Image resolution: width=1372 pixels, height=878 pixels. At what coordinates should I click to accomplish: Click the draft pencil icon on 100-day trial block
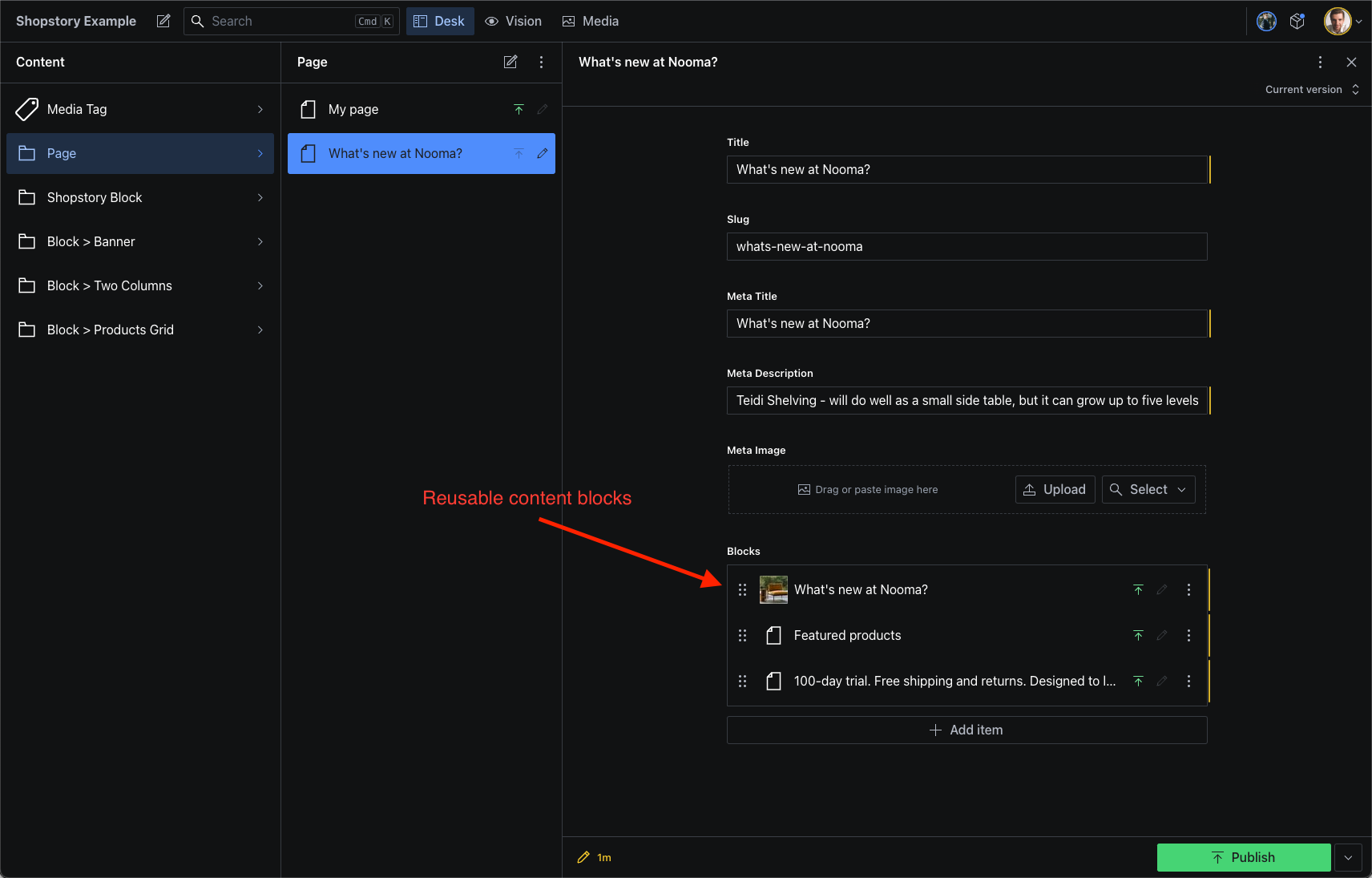click(1162, 681)
